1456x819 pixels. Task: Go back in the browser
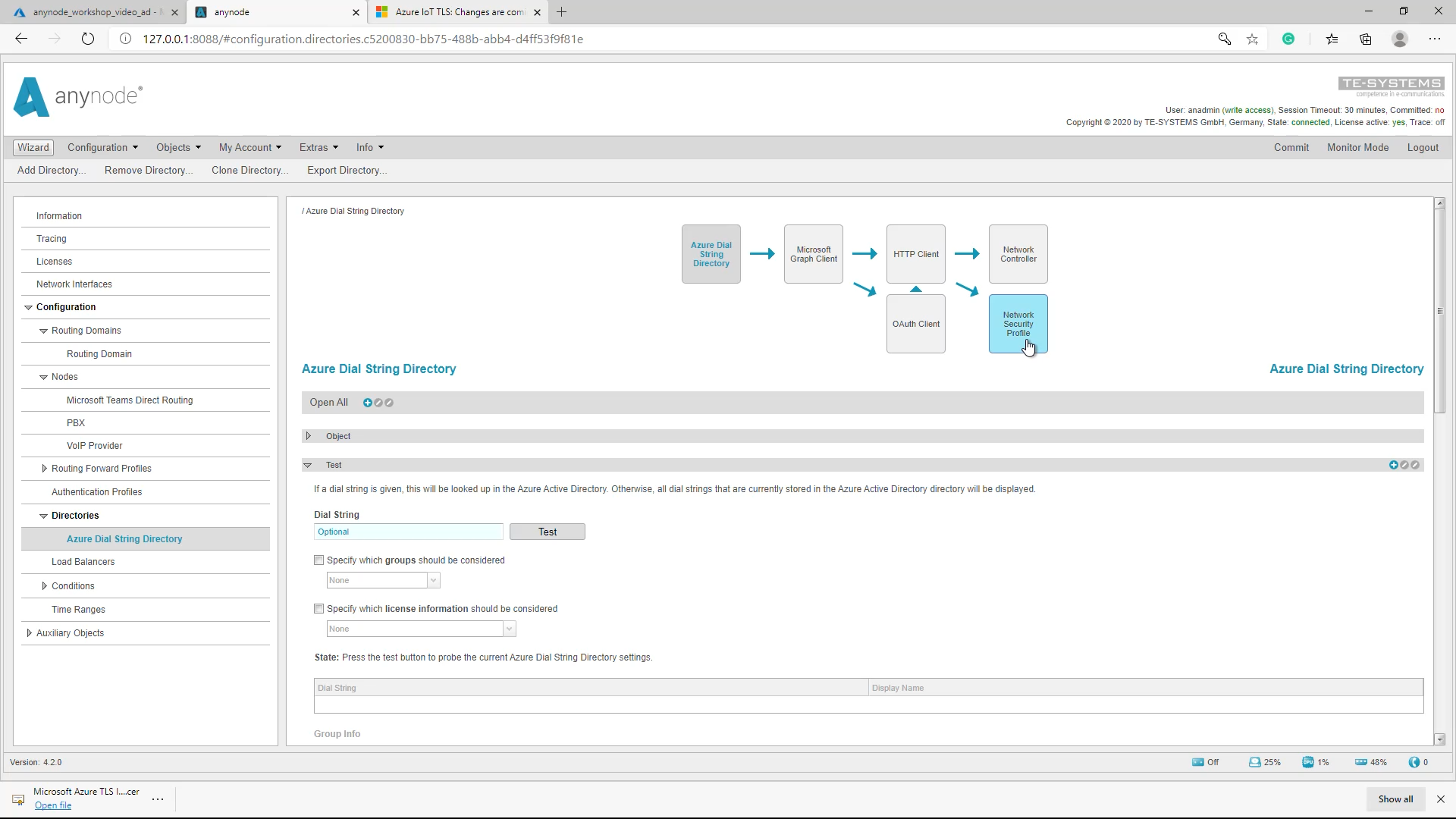(21, 39)
